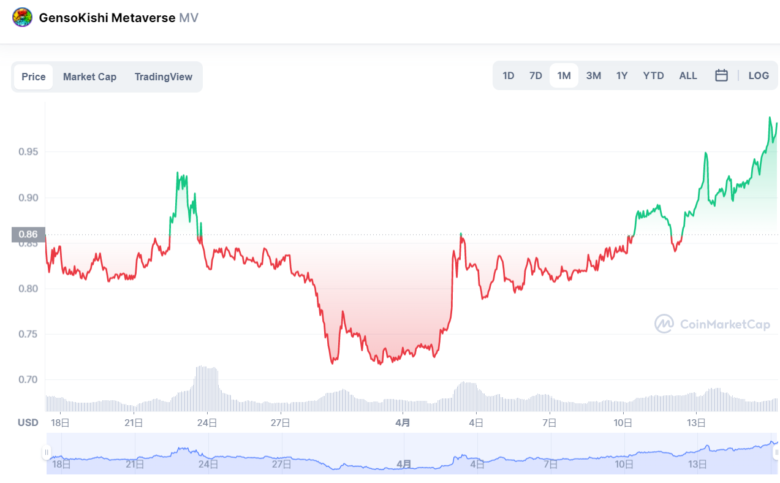Click the 10日 main x-axis label
This screenshot has width=780, height=483.
[x=623, y=423]
